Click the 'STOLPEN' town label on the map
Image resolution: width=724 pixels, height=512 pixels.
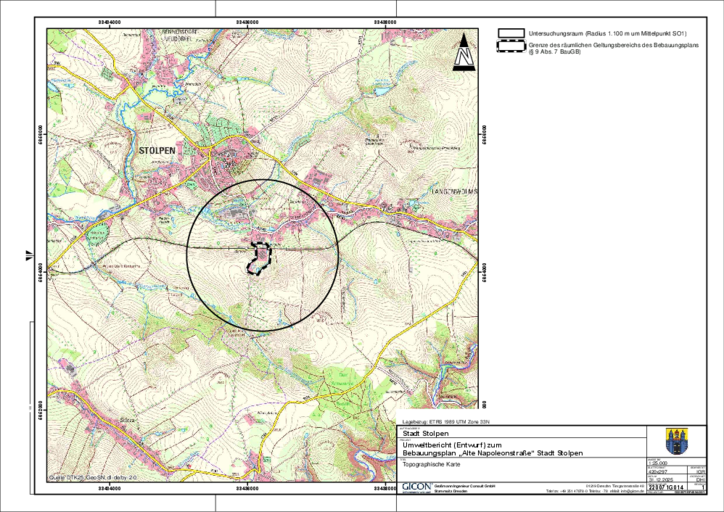[157, 151]
